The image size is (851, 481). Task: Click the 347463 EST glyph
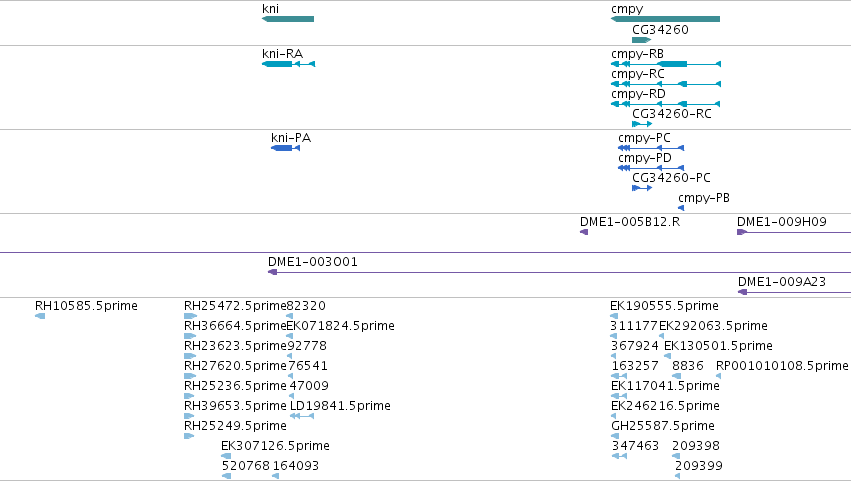[x=619, y=456]
